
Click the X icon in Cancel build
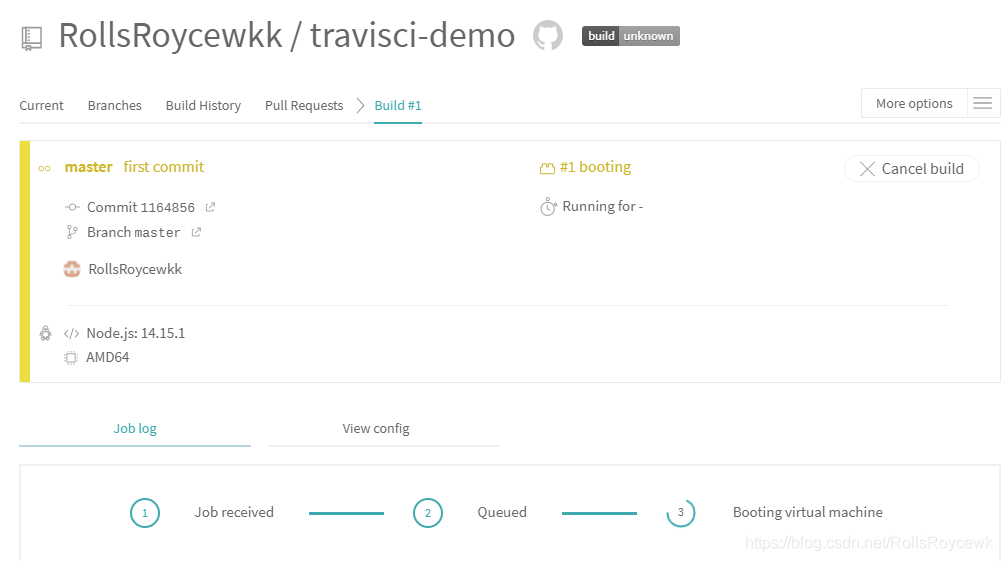[x=867, y=169]
